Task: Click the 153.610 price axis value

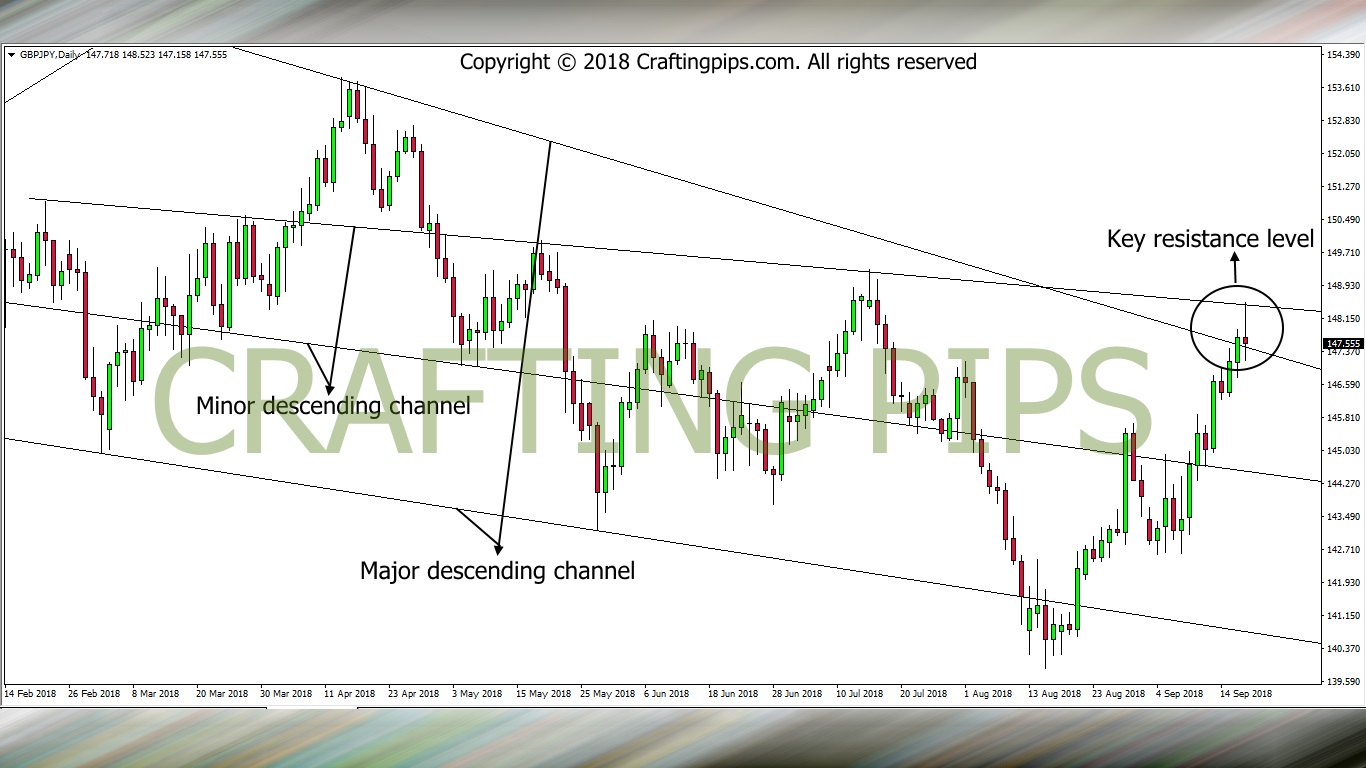Action: [1344, 88]
